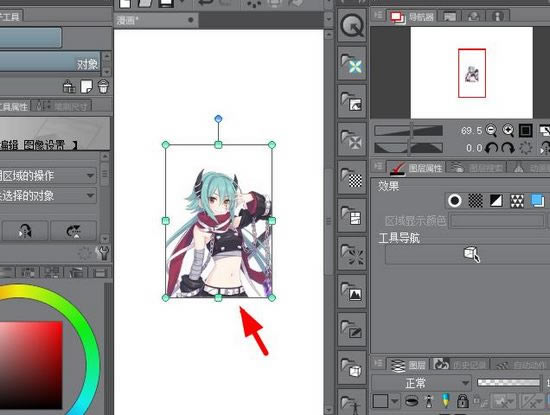Click sub tool list scroll down arrow
This screenshot has width=550, height=415.
click(x=107, y=72)
